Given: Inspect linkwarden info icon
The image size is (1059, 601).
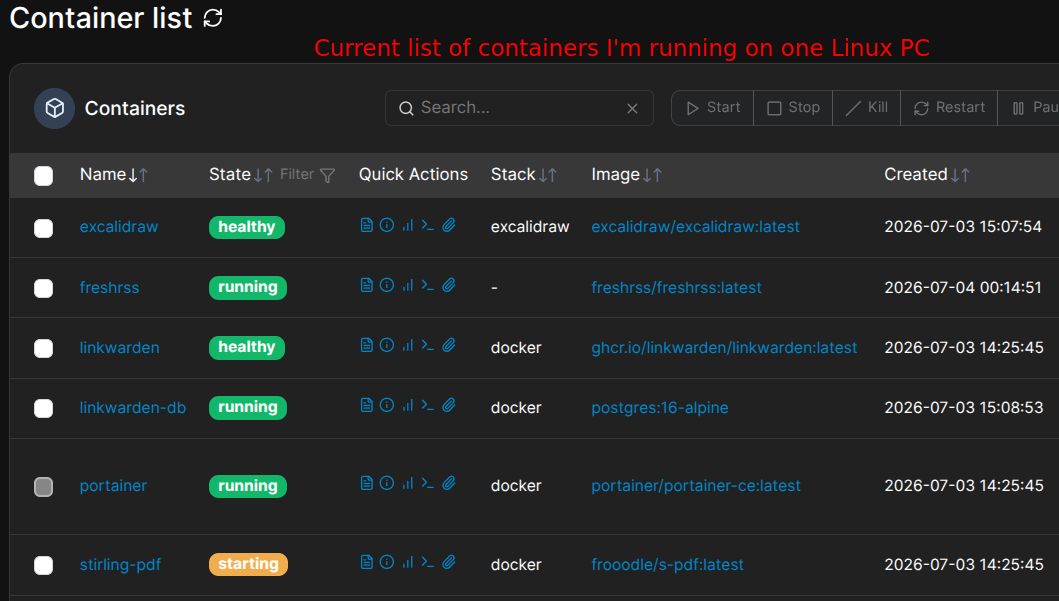Looking at the screenshot, I should pos(387,345).
